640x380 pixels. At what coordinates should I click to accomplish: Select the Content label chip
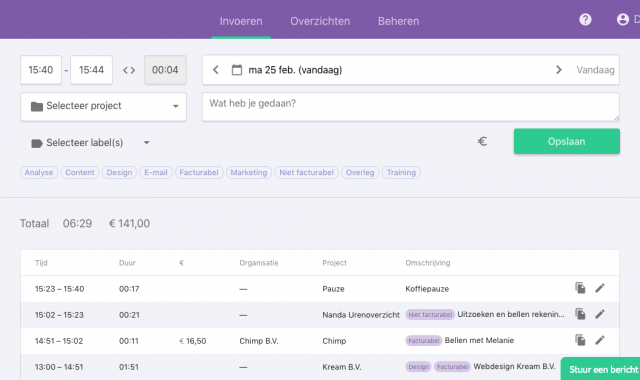[x=80, y=172]
